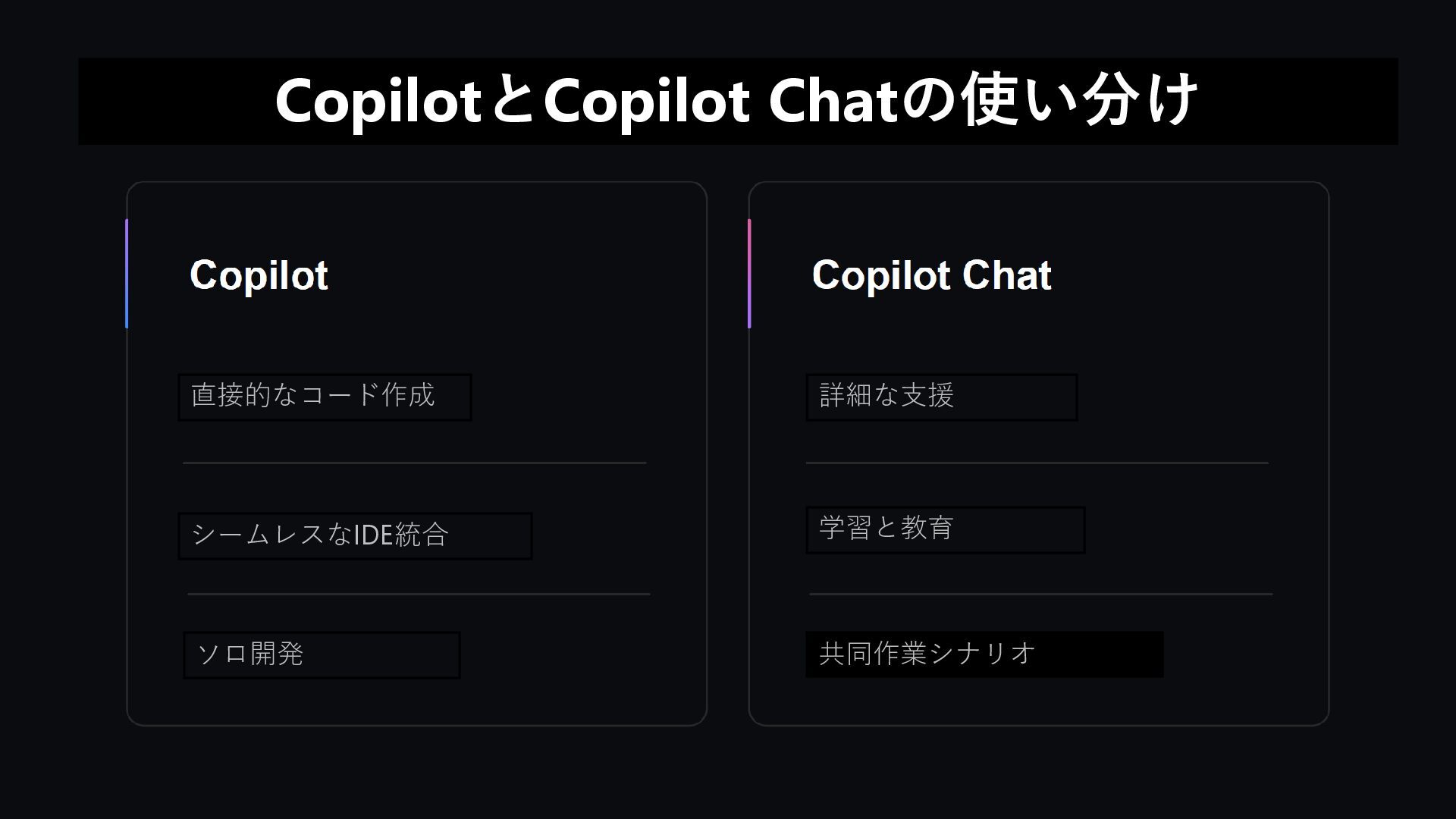Screen dimensions: 1456x819
Task: Click the '直接的なコード作成' text box
Action: point(324,397)
